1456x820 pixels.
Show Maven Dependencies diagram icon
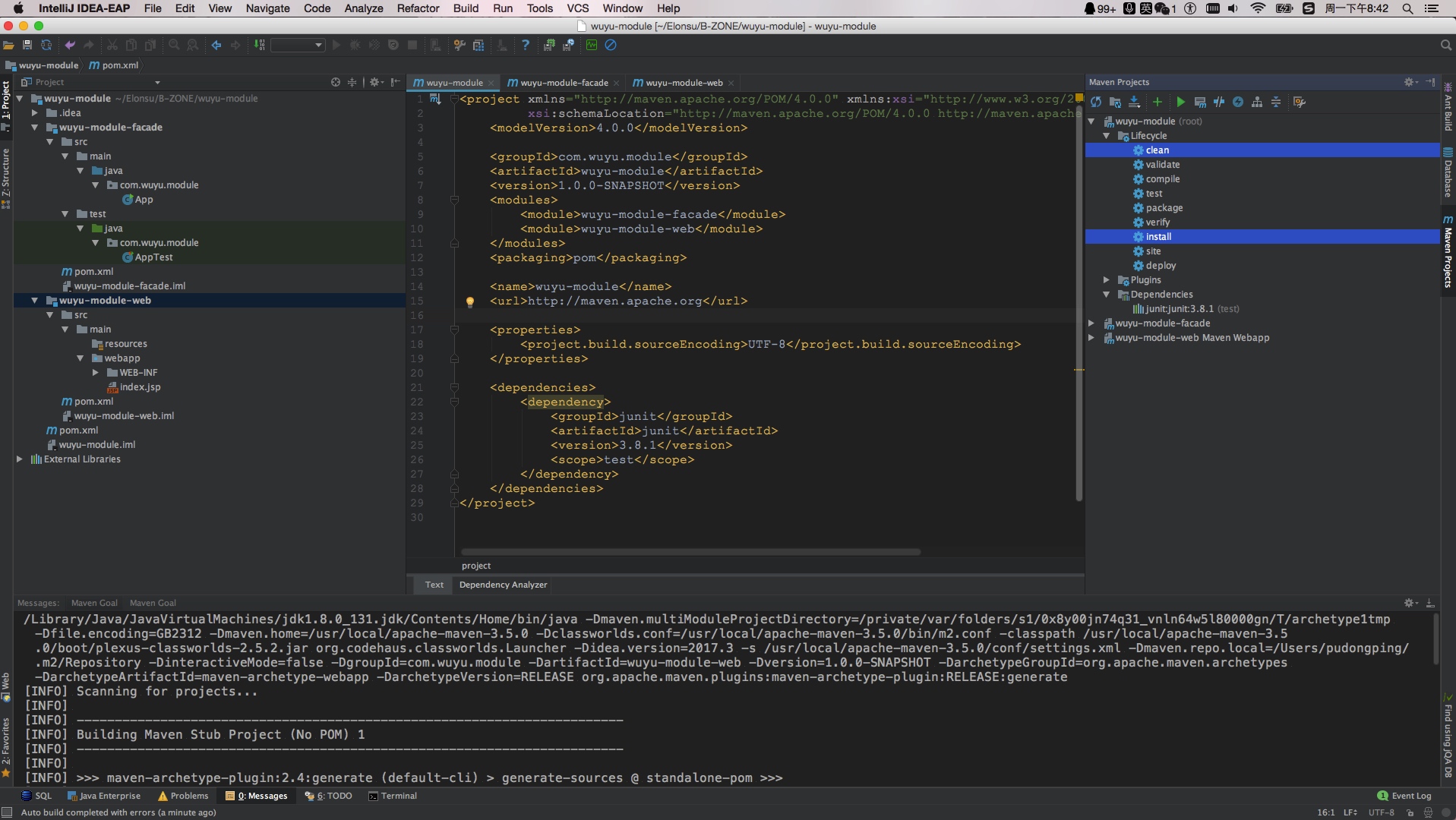point(1257,102)
